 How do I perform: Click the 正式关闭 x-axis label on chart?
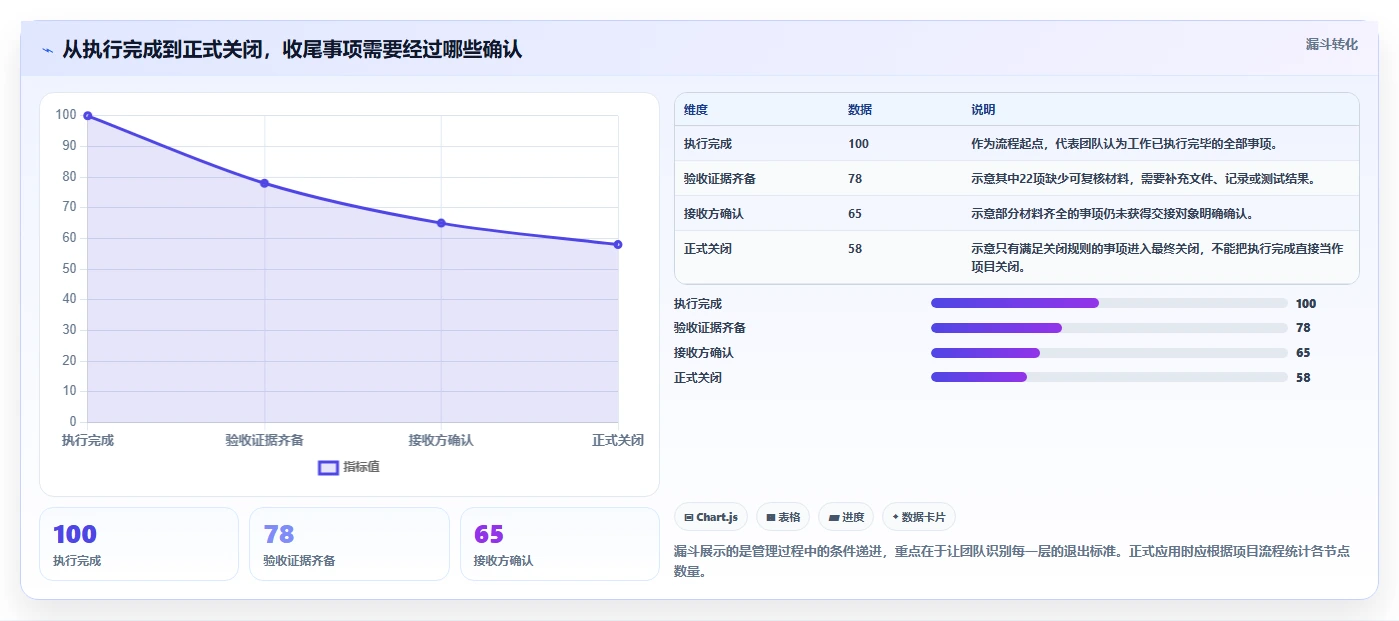[617, 440]
